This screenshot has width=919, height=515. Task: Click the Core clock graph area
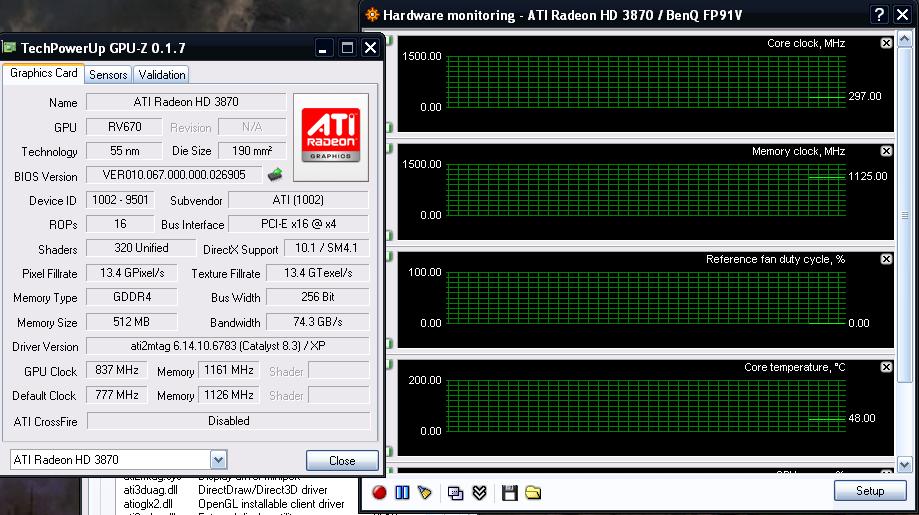[646, 83]
